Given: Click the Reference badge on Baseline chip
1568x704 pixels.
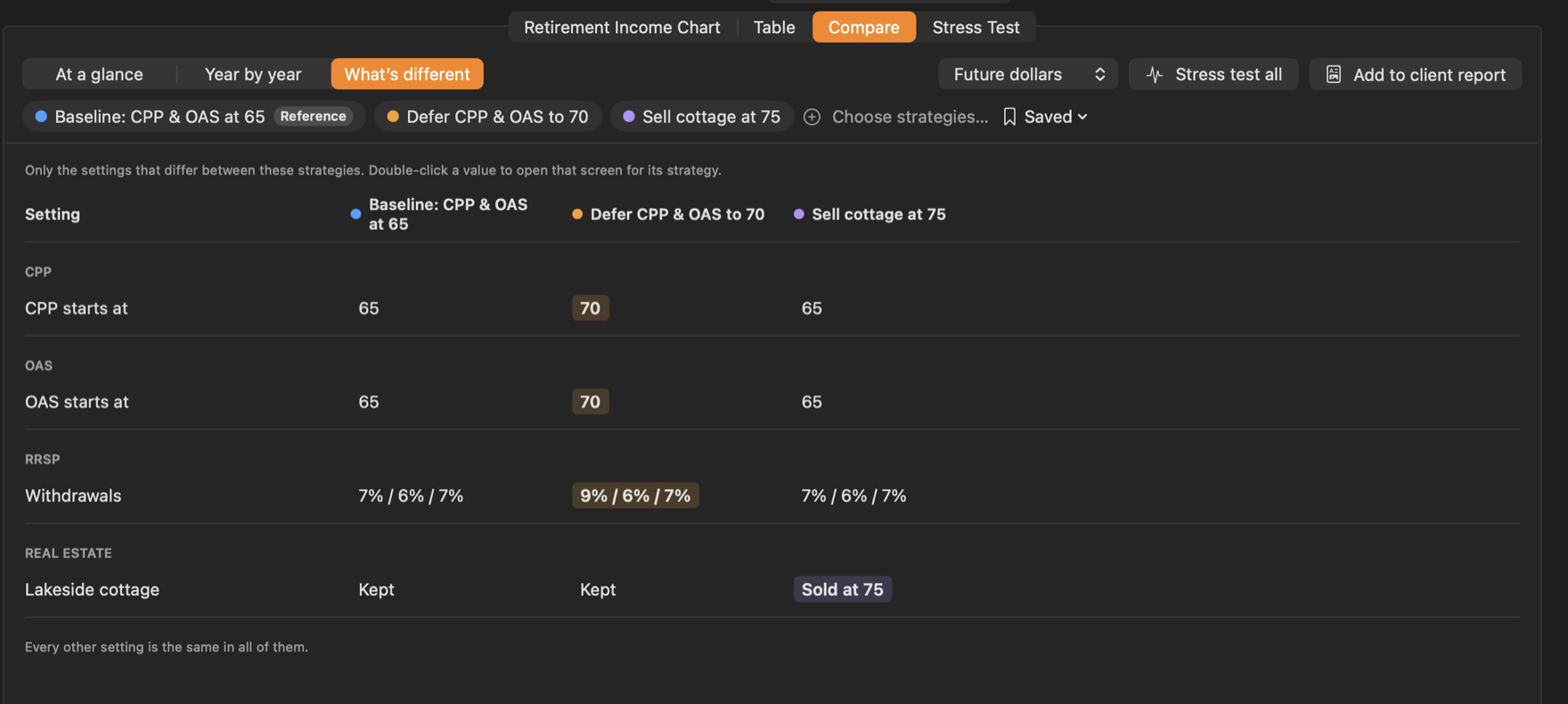Looking at the screenshot, I should click(313, 117).
